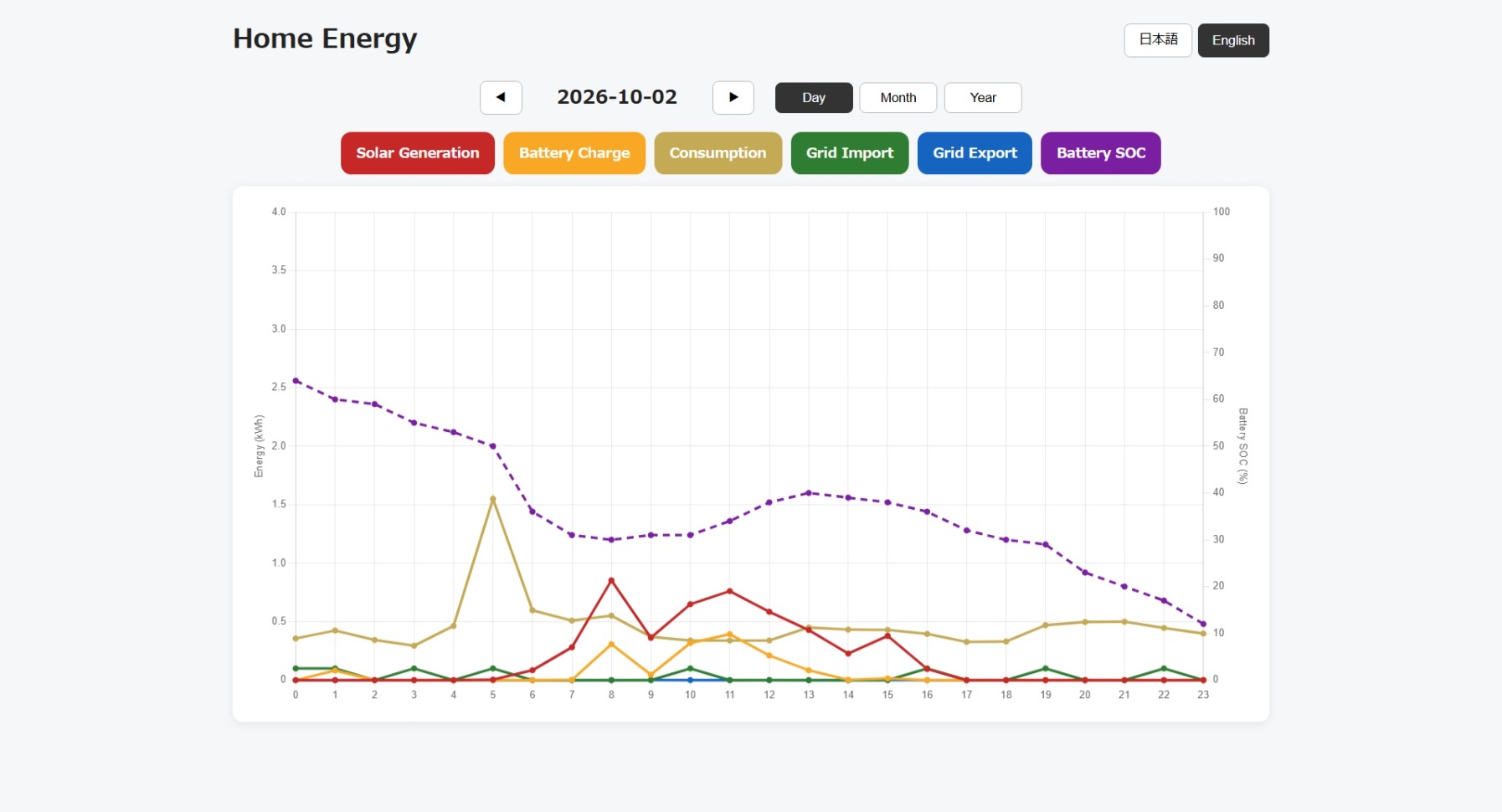
Task: Click the 2026-10-02 date label
Action: click(617, 97)
